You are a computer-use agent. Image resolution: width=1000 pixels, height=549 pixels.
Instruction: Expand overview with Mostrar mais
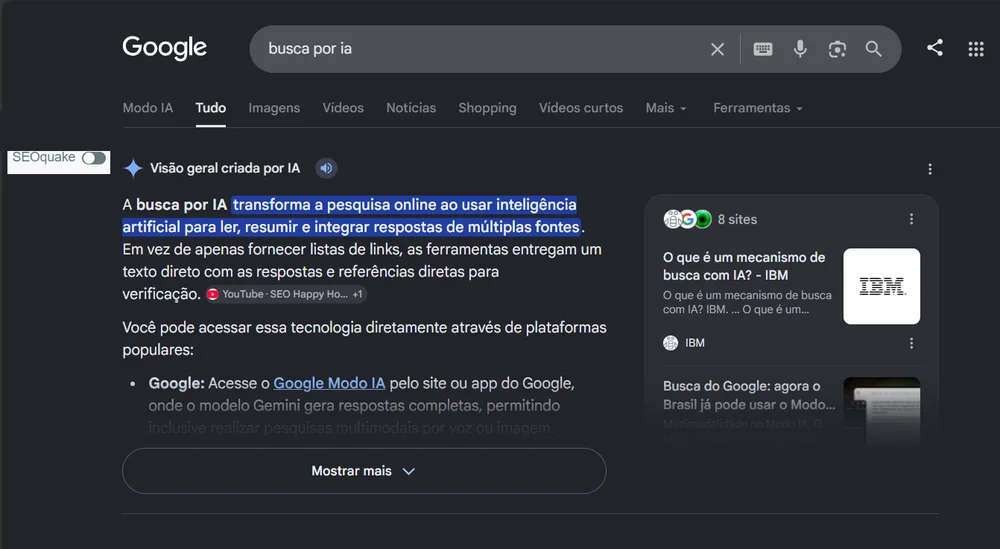364,471
